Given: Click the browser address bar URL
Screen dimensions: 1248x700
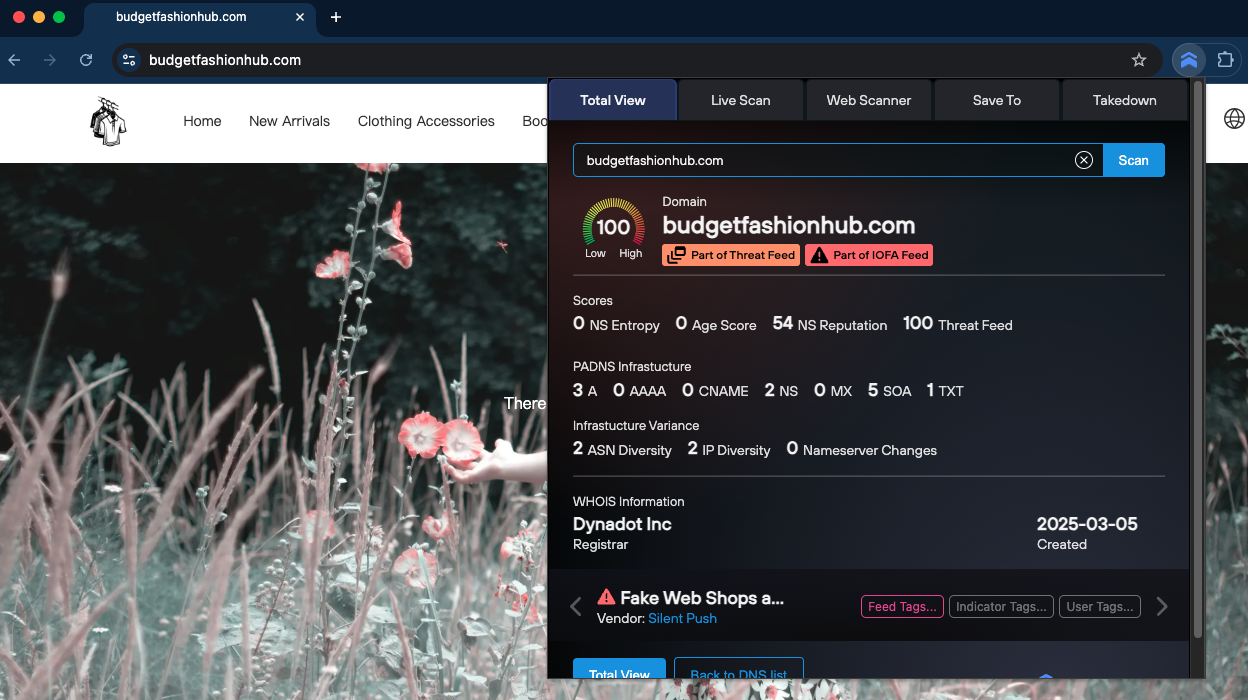Looking at the screenshot, I should point(225,60).
